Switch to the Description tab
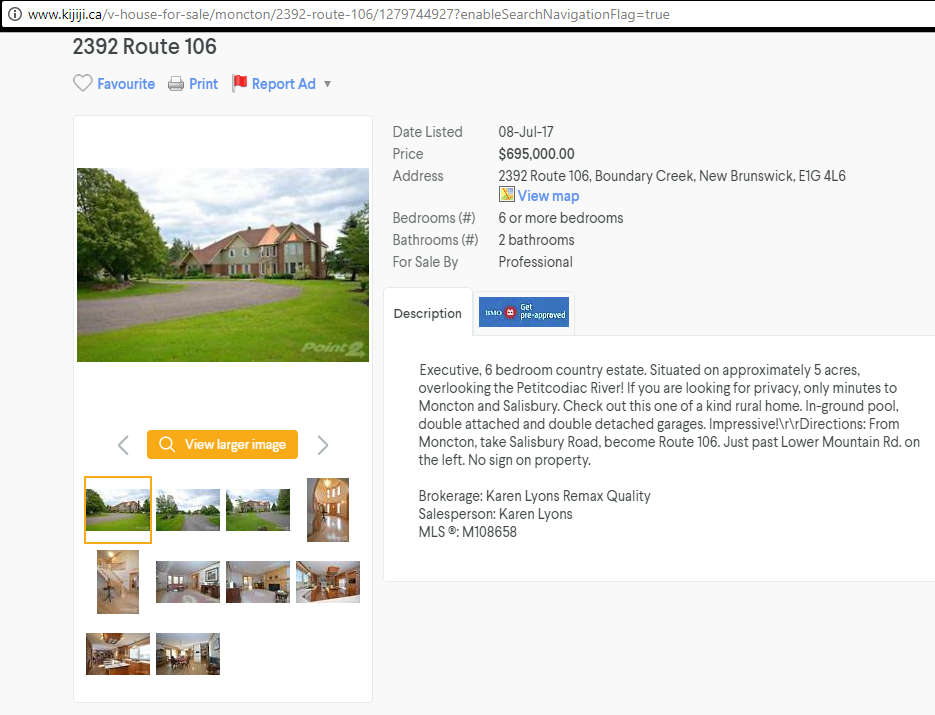This screenshot has width=935, height=715. [428, 313]
